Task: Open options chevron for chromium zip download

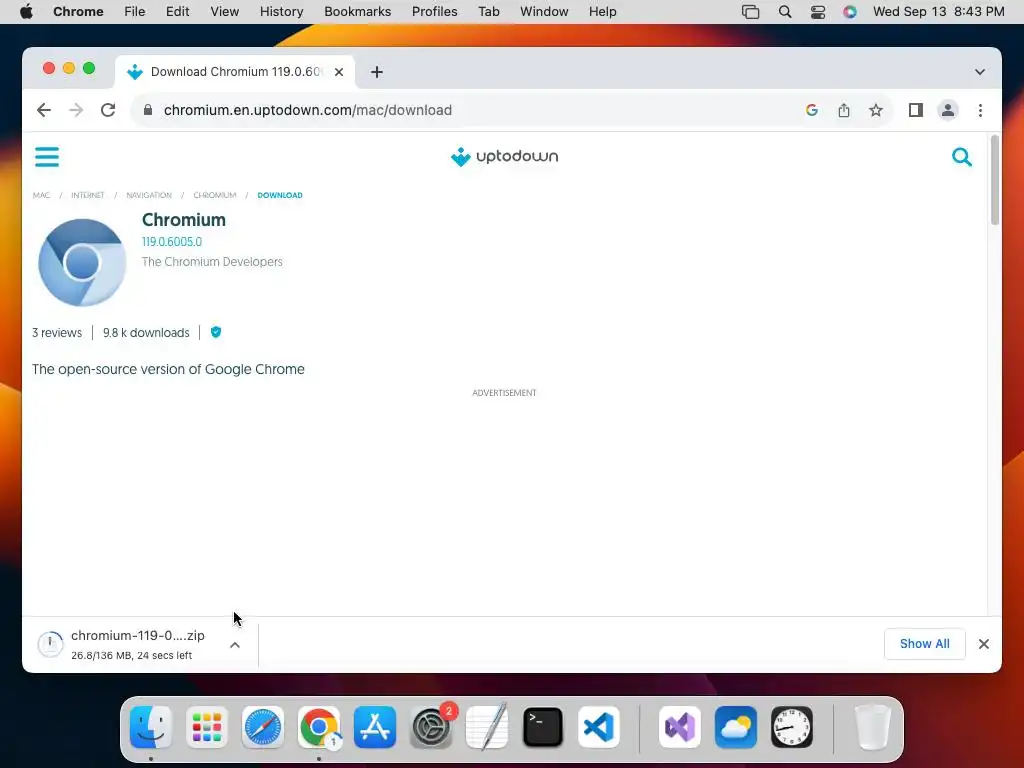Action: pos(235,645)
